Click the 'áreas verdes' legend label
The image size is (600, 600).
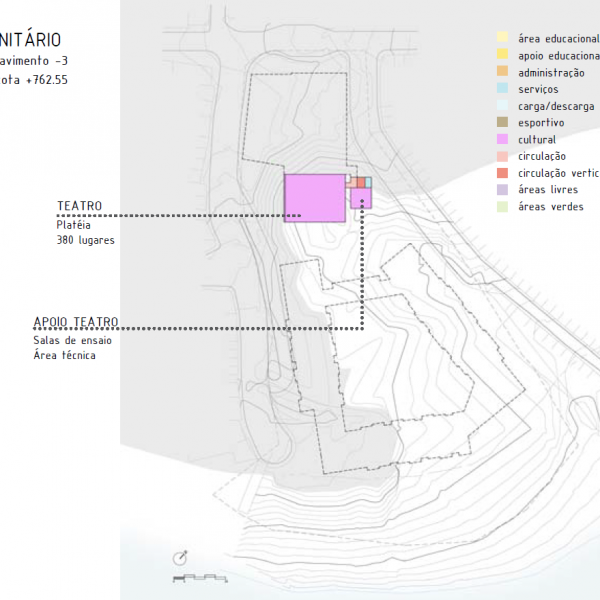coord(551,207)
